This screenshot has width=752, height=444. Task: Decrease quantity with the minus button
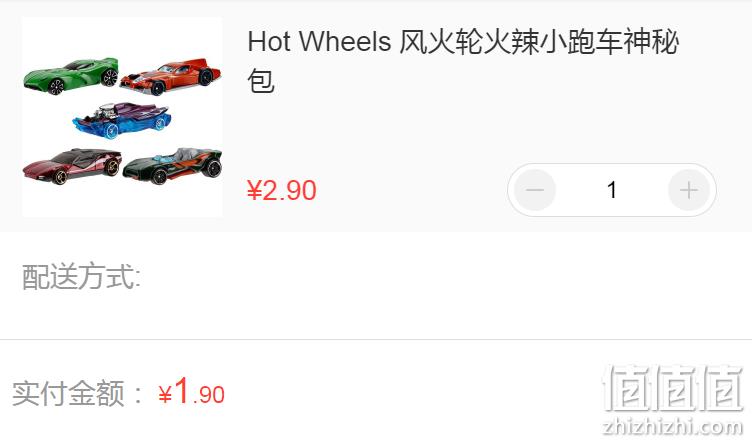pyautogui.click(x=535, y=190)
